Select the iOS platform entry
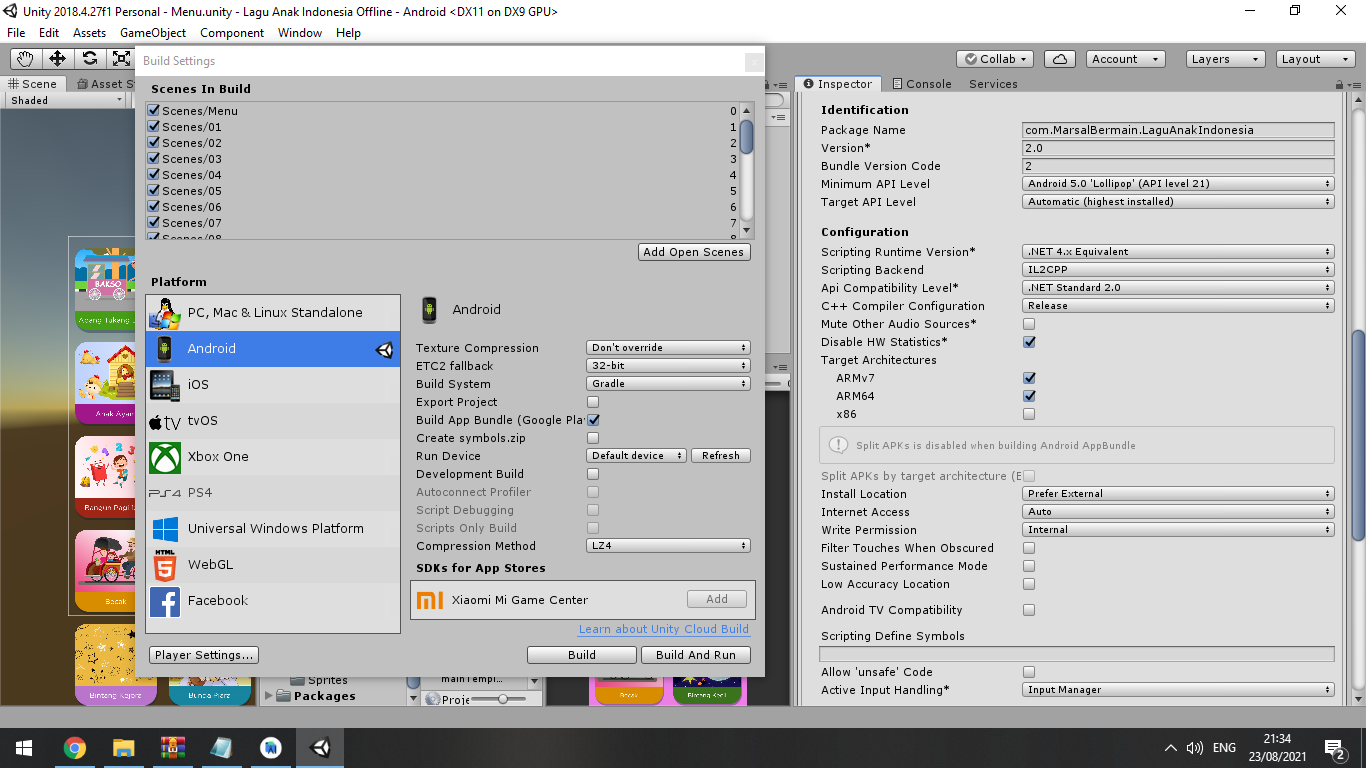This screenshot has height=768, width=1366. coord(273,385)
